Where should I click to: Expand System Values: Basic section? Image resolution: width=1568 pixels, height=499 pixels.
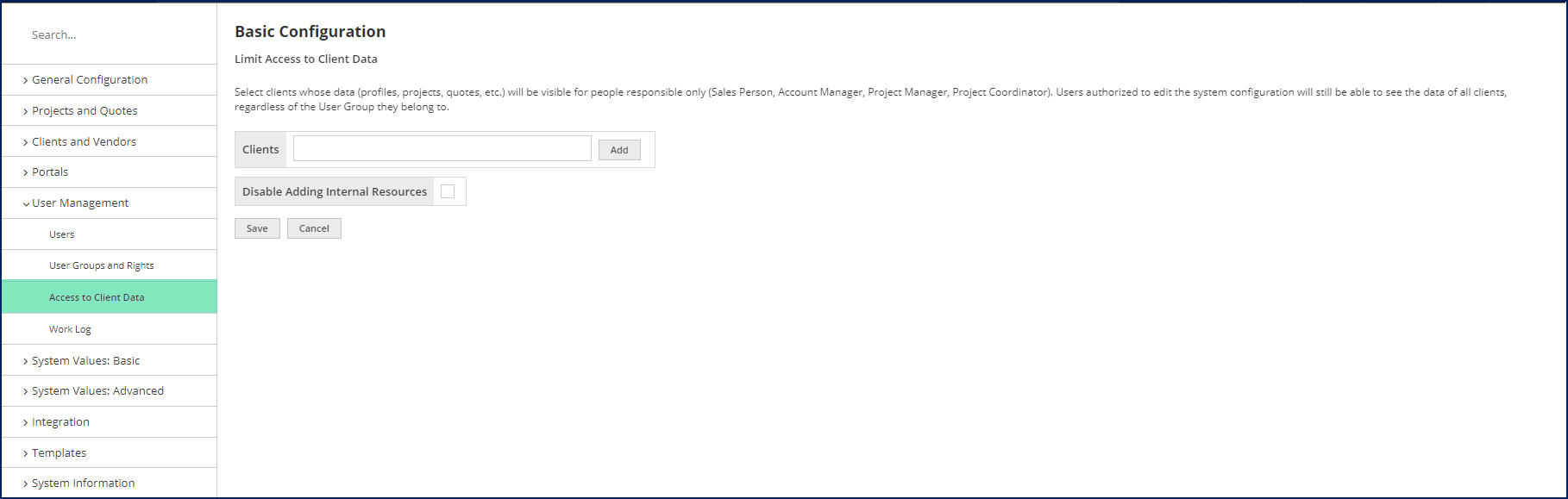109,360
